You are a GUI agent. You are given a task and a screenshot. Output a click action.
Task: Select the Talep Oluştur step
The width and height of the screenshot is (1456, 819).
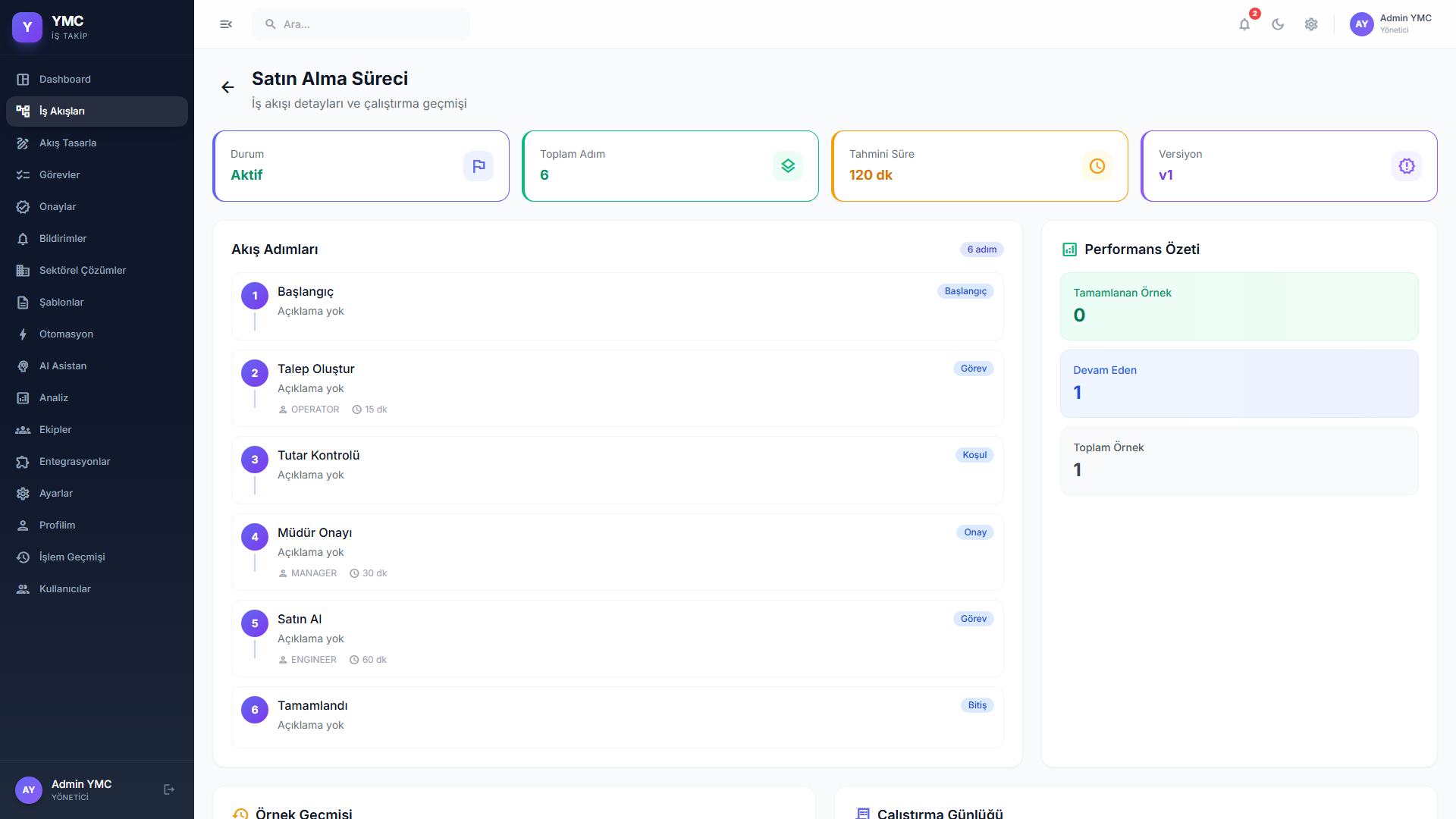(x=617, y=388)
